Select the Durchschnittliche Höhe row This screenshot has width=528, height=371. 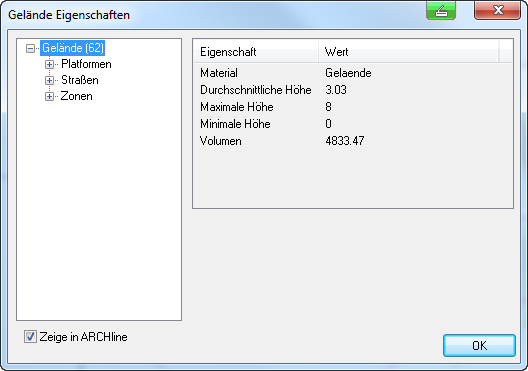click(353, 90)
